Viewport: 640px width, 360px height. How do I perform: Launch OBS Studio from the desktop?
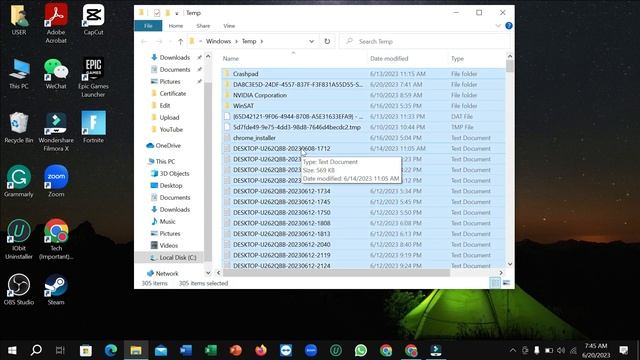point(19,290)
